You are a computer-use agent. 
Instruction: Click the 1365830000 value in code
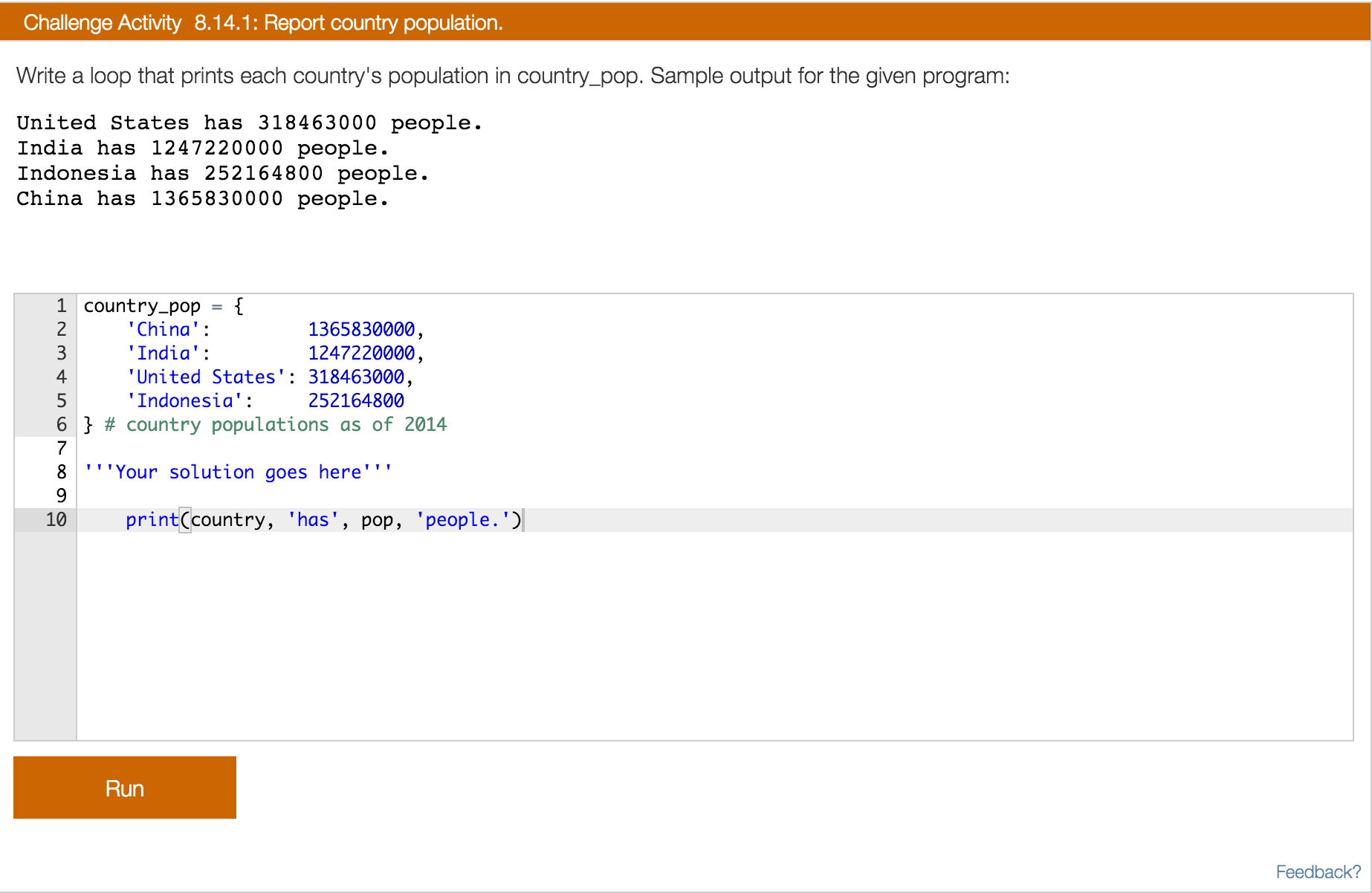coord(361,330)
